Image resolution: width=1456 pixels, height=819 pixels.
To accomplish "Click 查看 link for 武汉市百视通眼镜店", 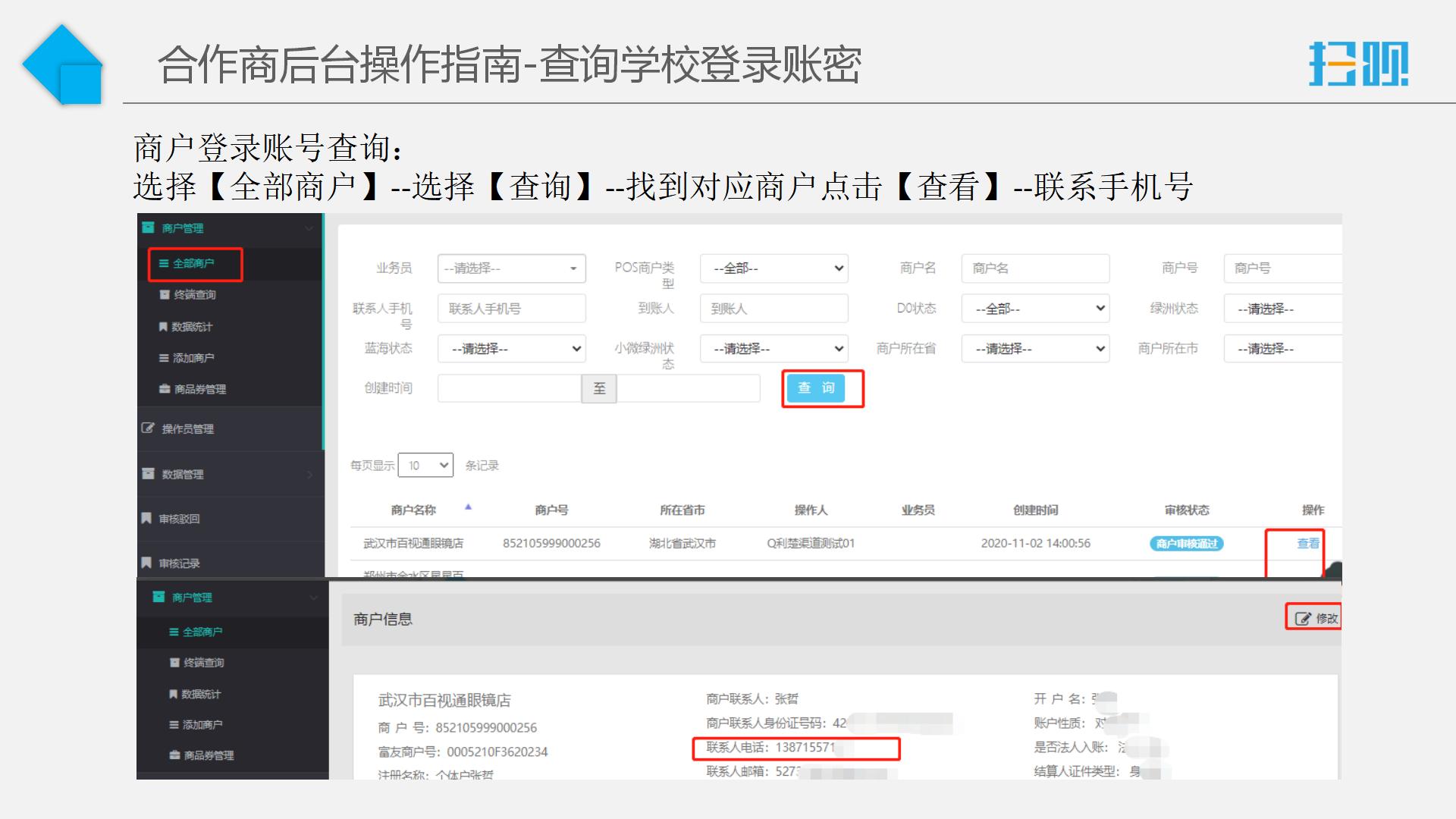I will (x=1308, y=544).
